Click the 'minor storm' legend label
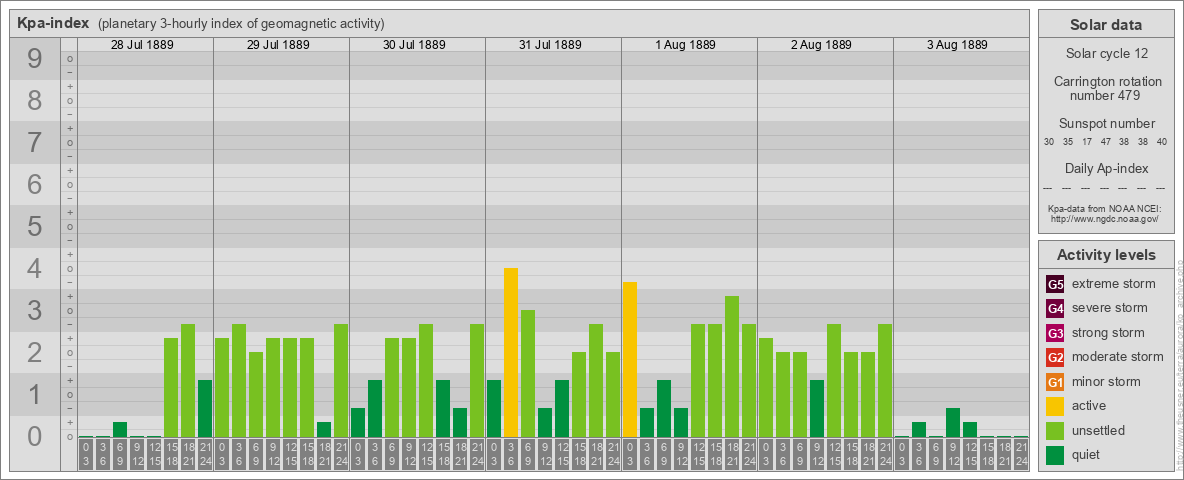Viewport: 1184px width, 480px height. click(1106, 382)
